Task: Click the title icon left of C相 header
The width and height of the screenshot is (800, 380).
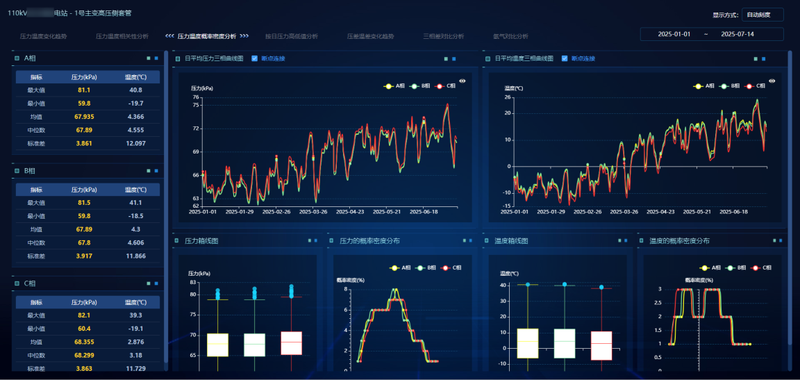Action: tap(17, 283)
